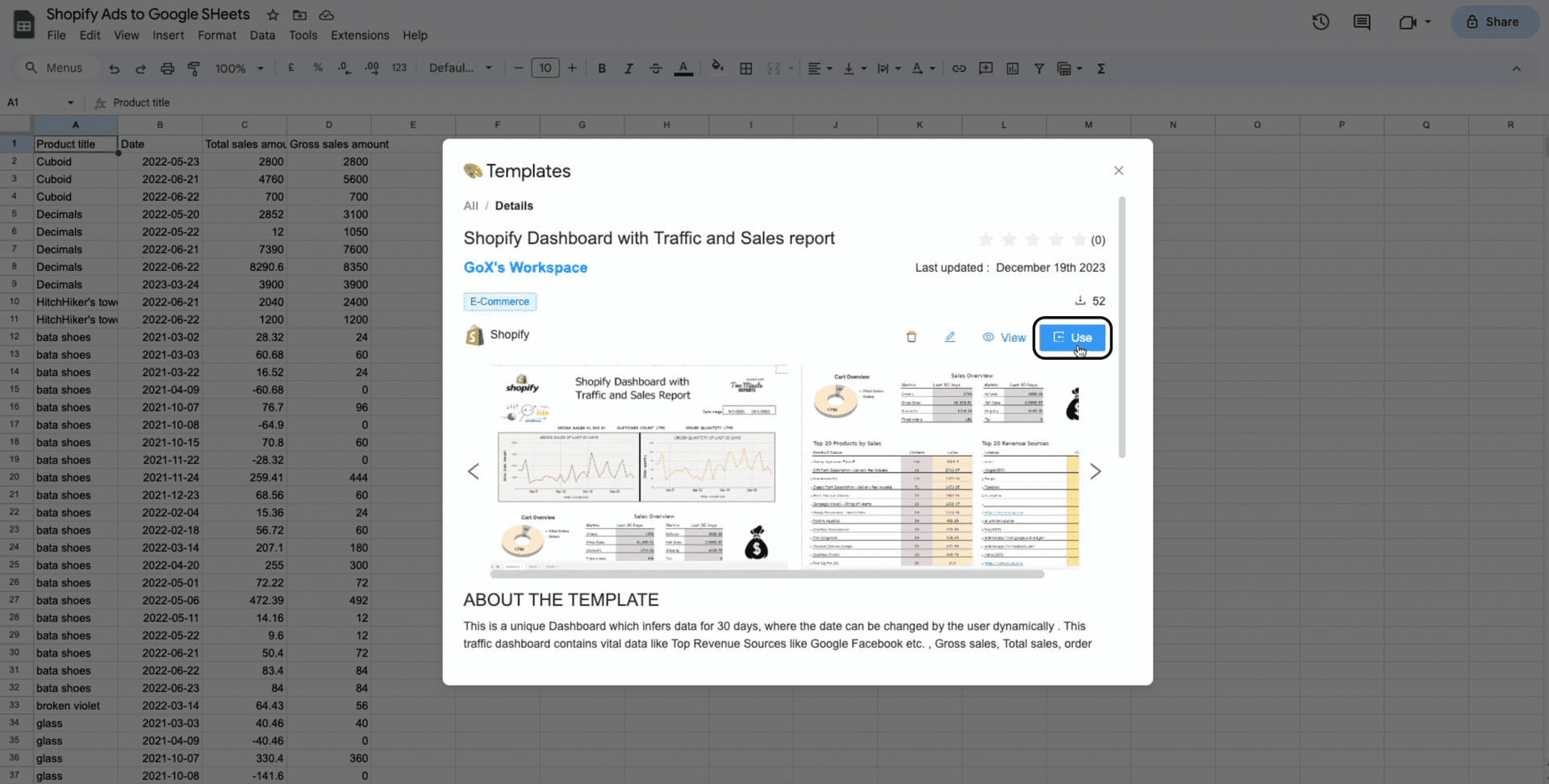Screen dimensions: 1549x784
Task: Open the text color picker
Action: point(683,69)
